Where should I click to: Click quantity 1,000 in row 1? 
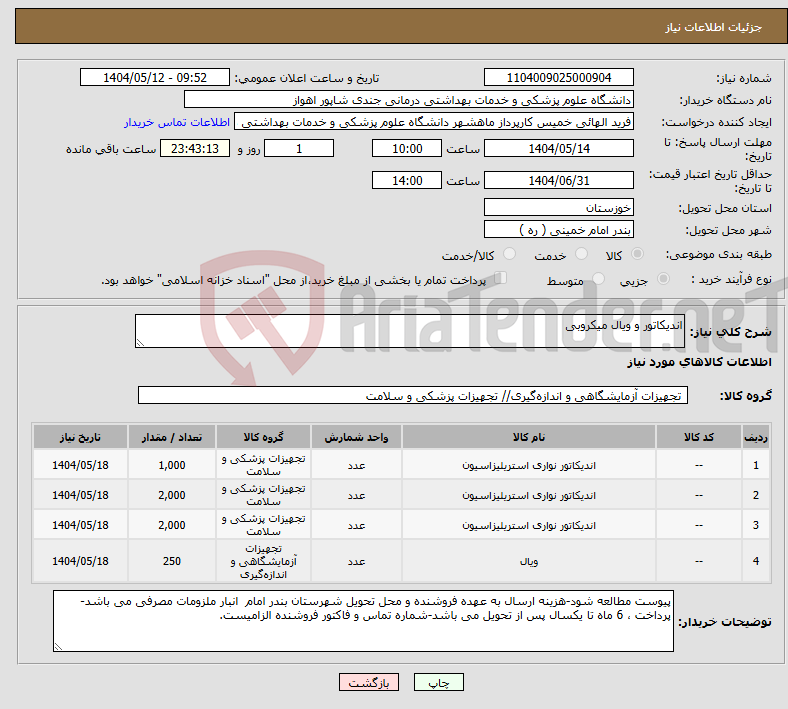coord(172,465)
